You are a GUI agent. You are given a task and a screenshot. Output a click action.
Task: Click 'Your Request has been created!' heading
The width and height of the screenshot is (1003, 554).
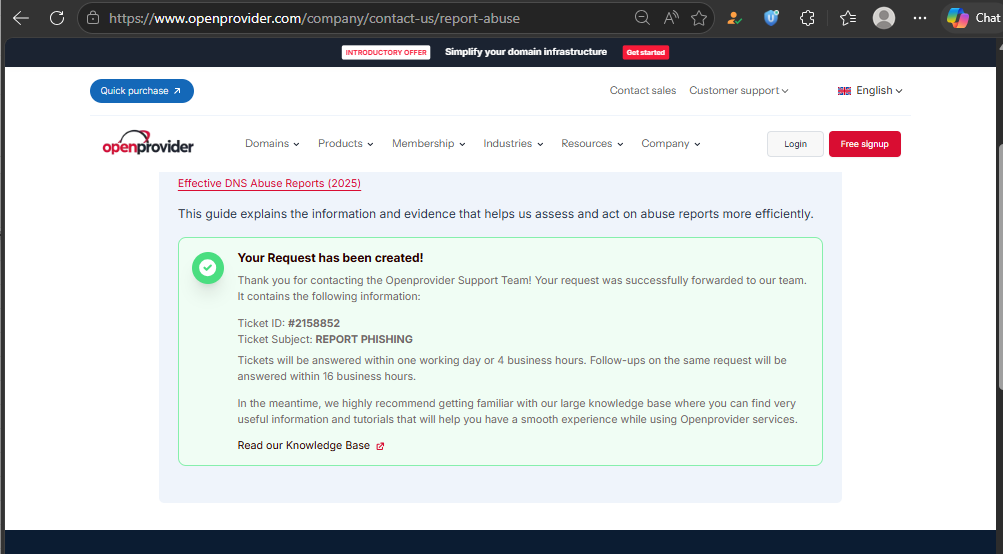[330, 258]
